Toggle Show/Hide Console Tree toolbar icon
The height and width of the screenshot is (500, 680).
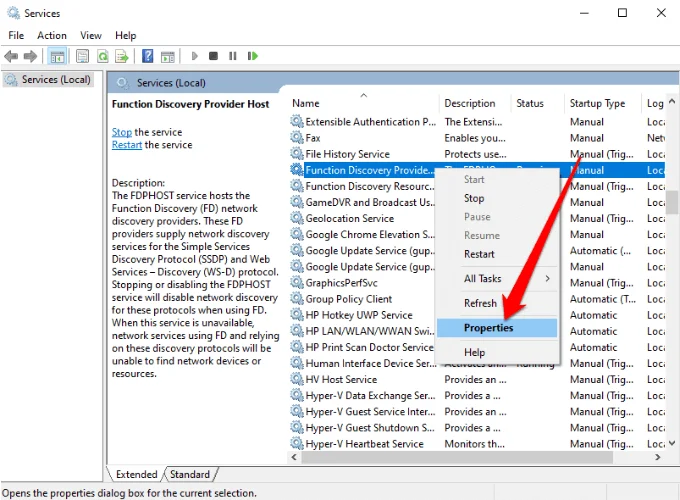tap(57, 56)
